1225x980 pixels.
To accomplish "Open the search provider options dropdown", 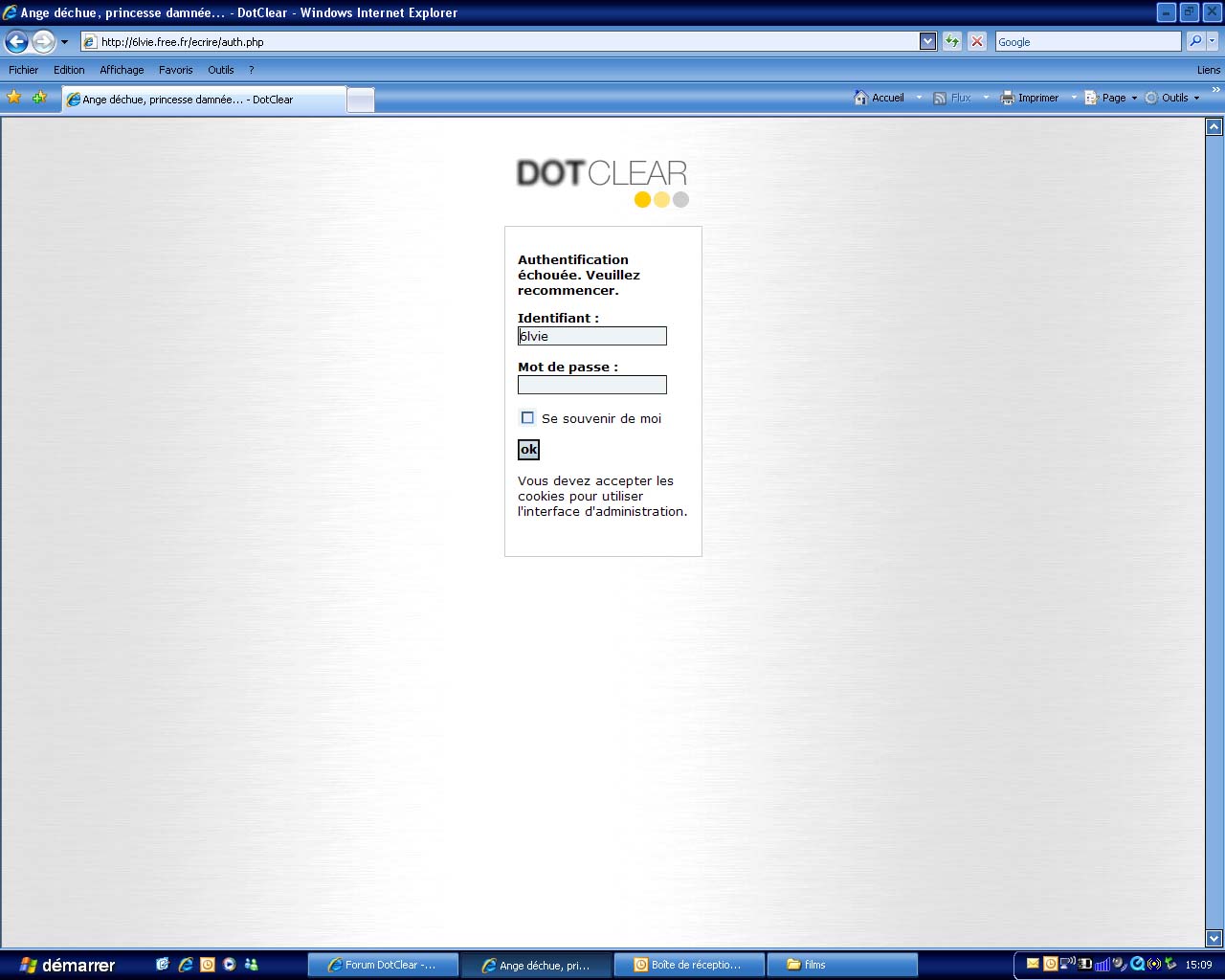I will pyautogui.click(x=1213, y=41).
